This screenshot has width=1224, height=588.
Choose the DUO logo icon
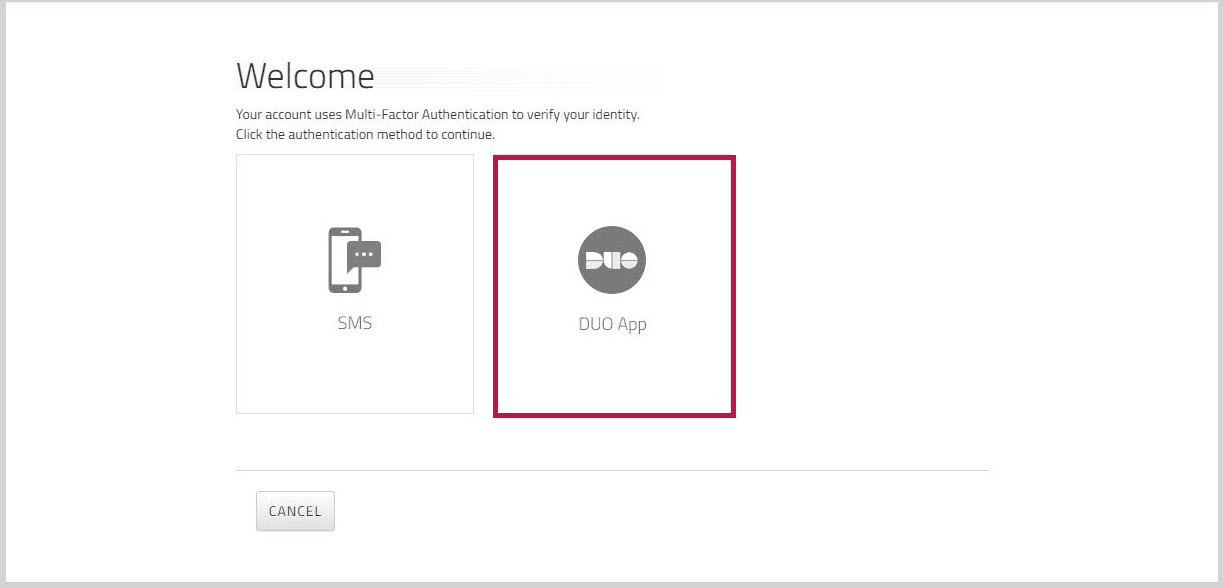tap(612, 260)
